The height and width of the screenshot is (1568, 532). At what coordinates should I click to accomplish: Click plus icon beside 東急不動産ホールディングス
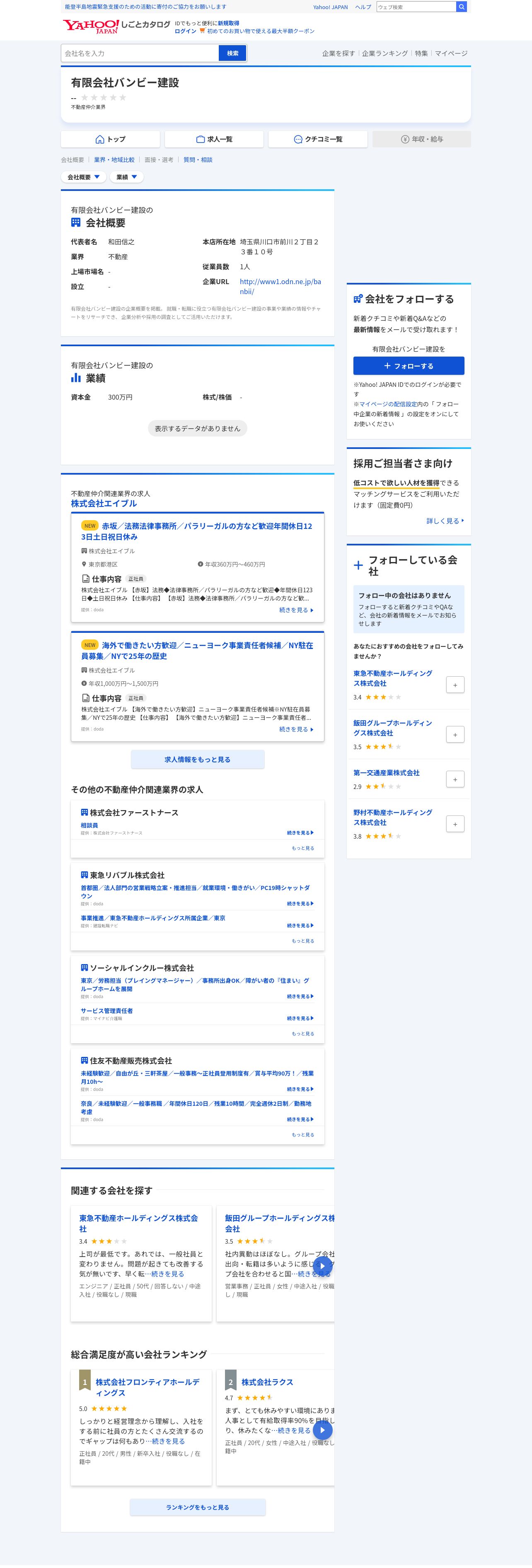click(x=455, y=685)
